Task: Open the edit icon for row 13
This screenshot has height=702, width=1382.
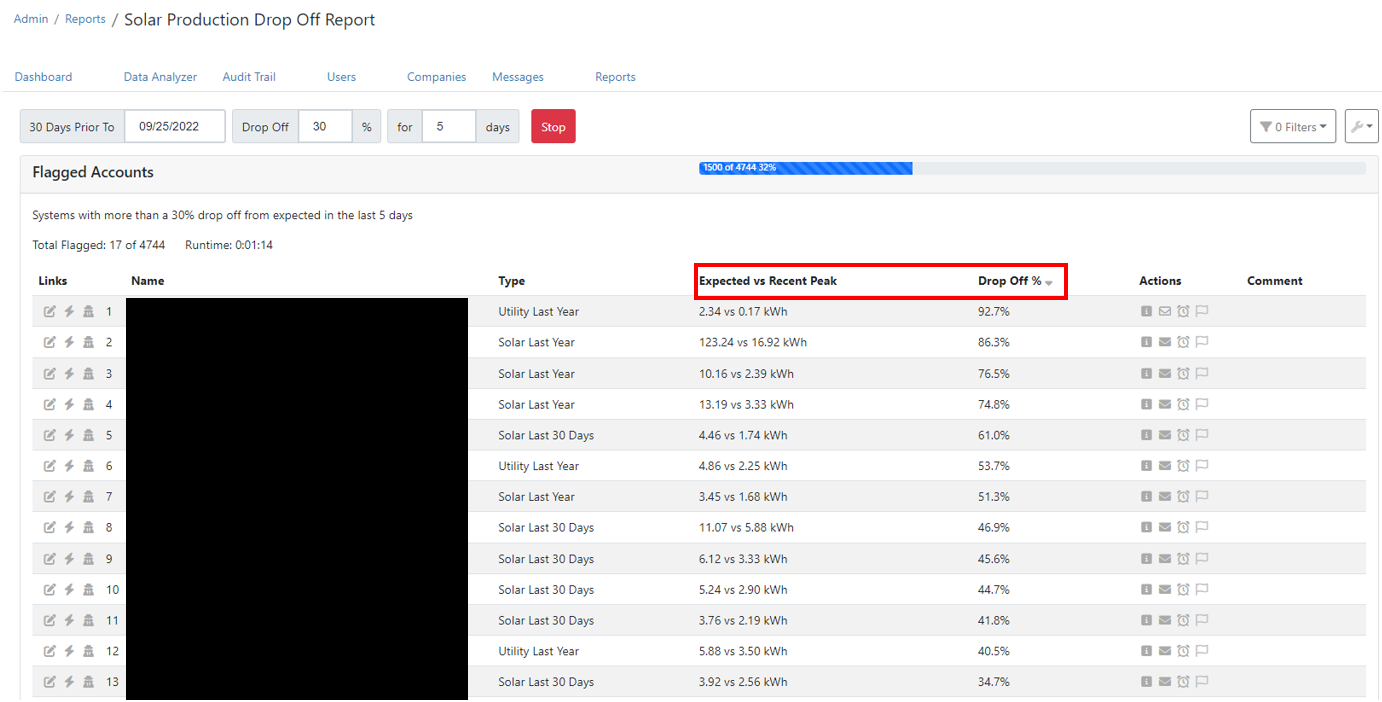Action: (50, 682)
